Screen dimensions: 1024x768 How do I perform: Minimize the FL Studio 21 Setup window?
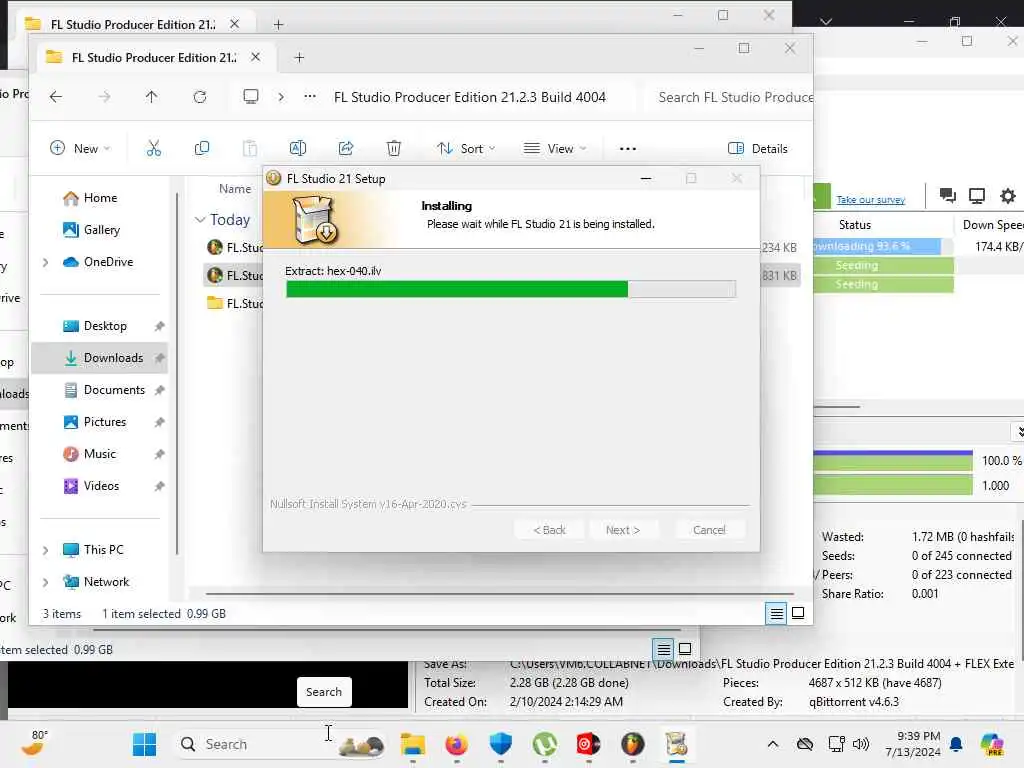646,178
